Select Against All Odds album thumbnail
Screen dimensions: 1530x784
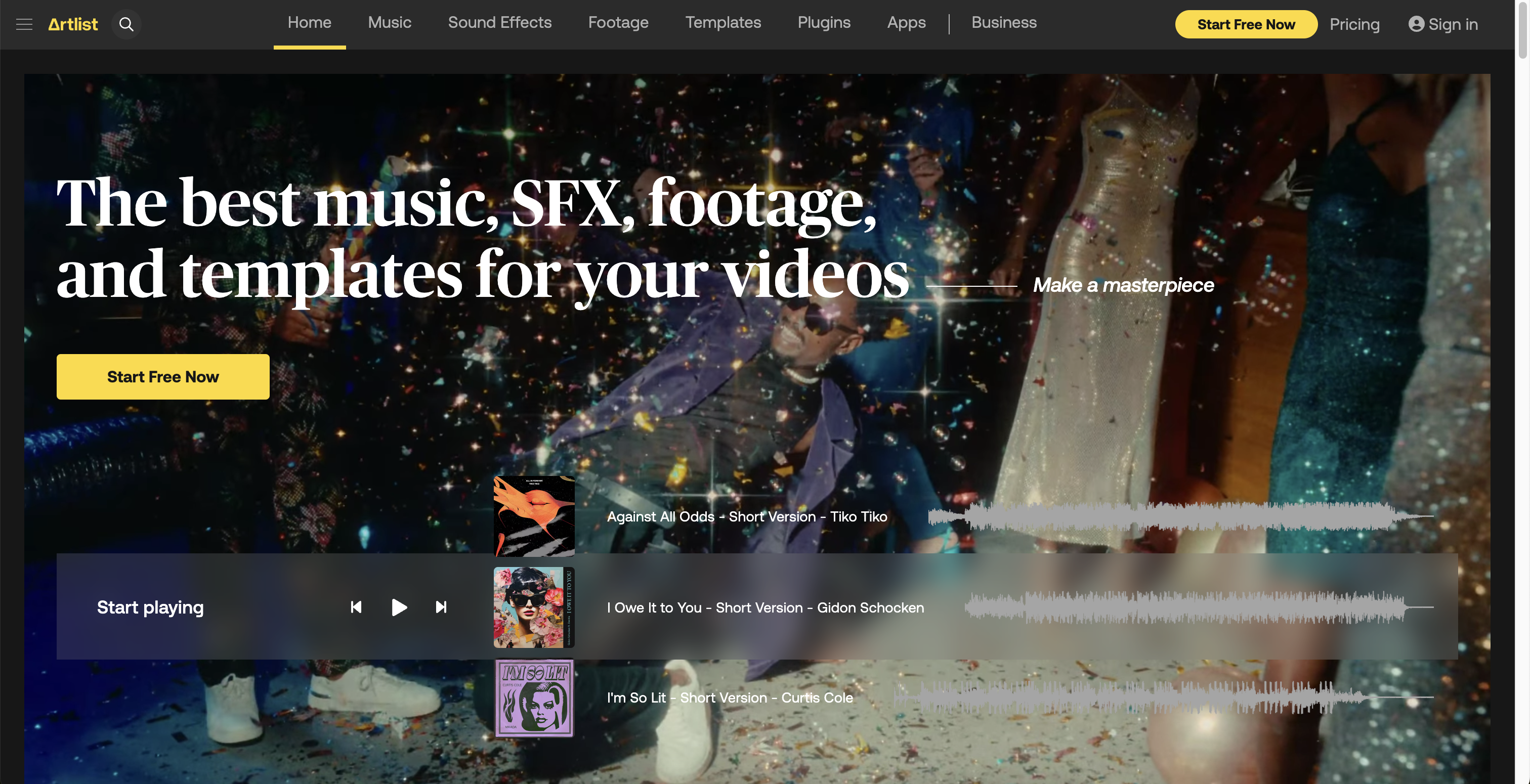tap(534, 515)
